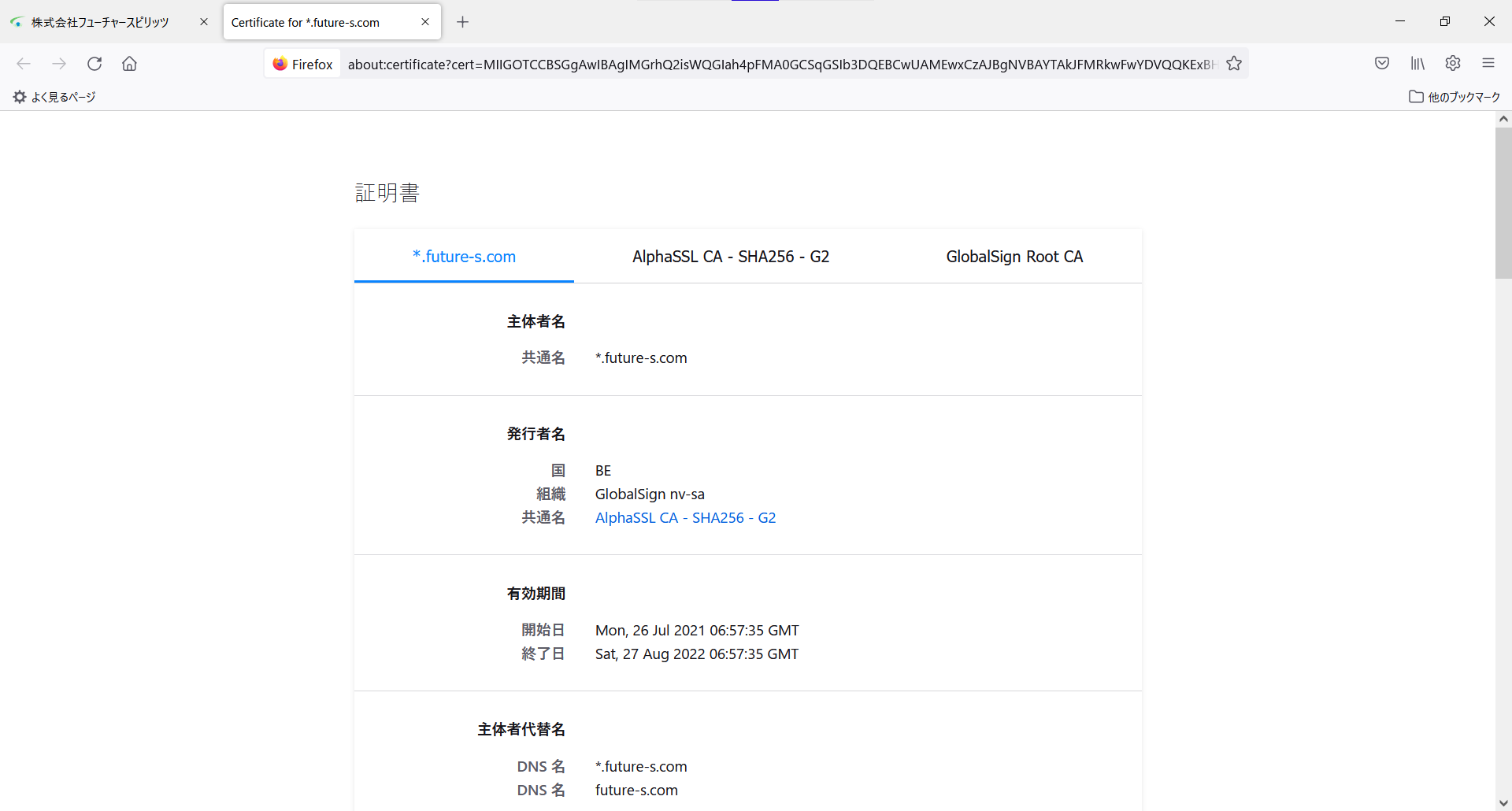Open 他のブックマーク folder
The width and height of the screenshot is (1512, 811).
click(x=1454, y=97)
